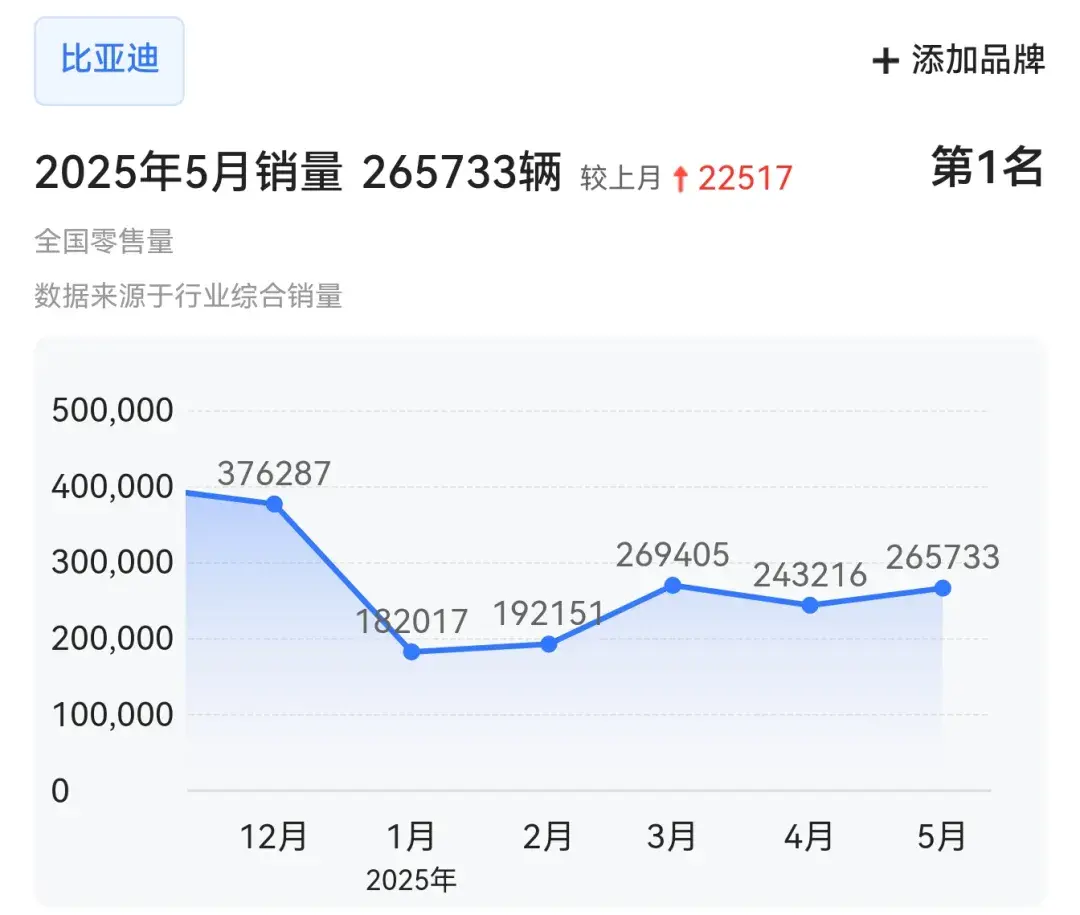Click the 1月 axis label
The image size is (1080, 915).
point(411,837)
